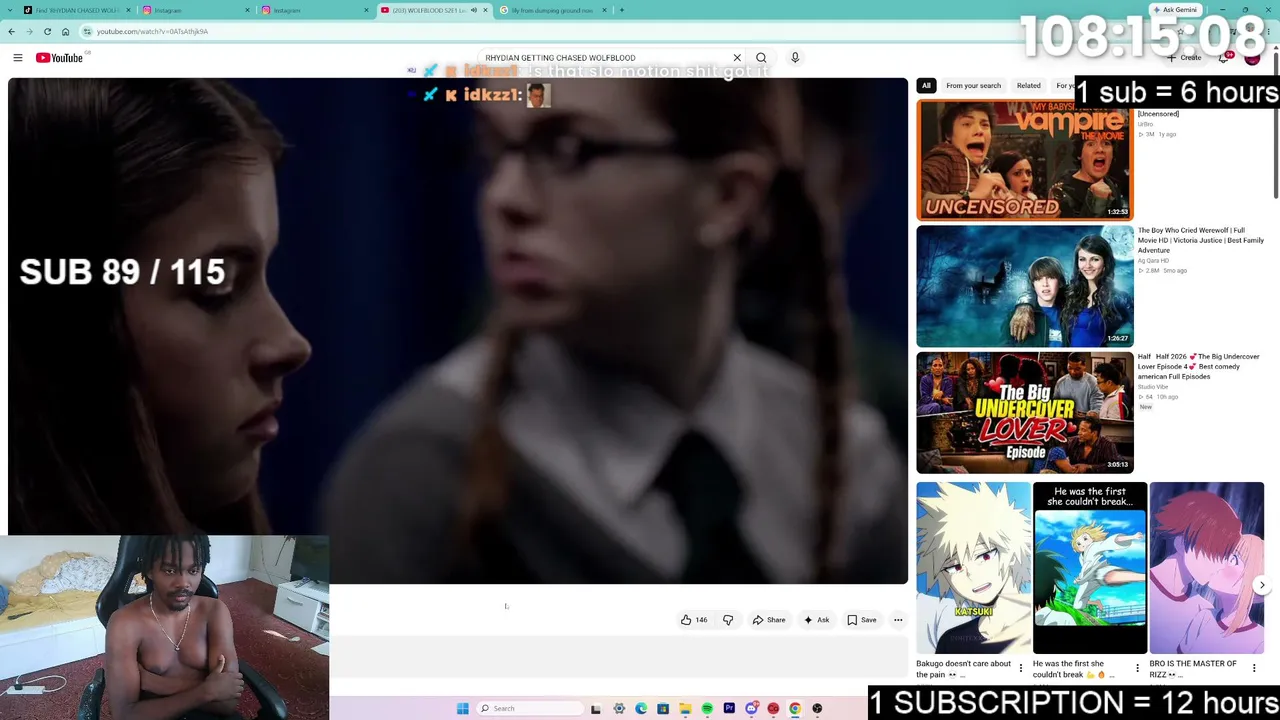Open He was the first short

1089,568
